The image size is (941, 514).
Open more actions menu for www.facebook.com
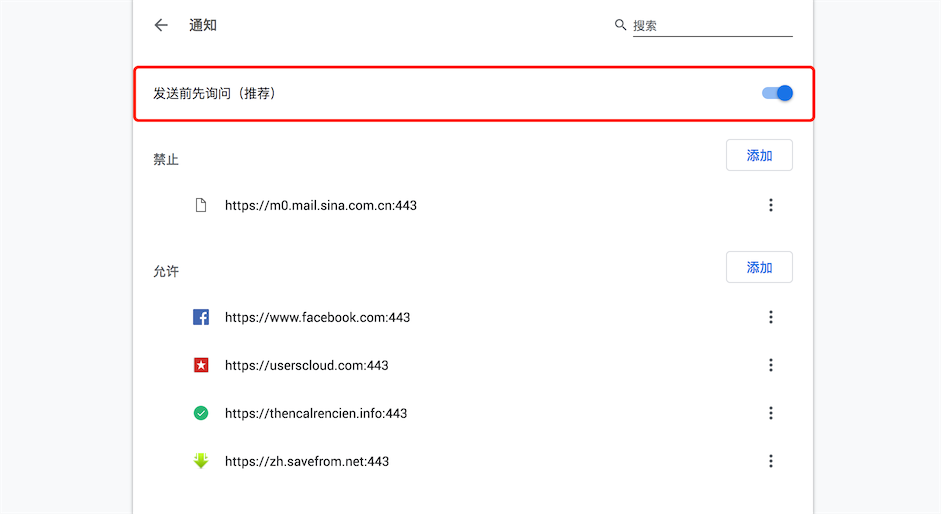point(771,317)
